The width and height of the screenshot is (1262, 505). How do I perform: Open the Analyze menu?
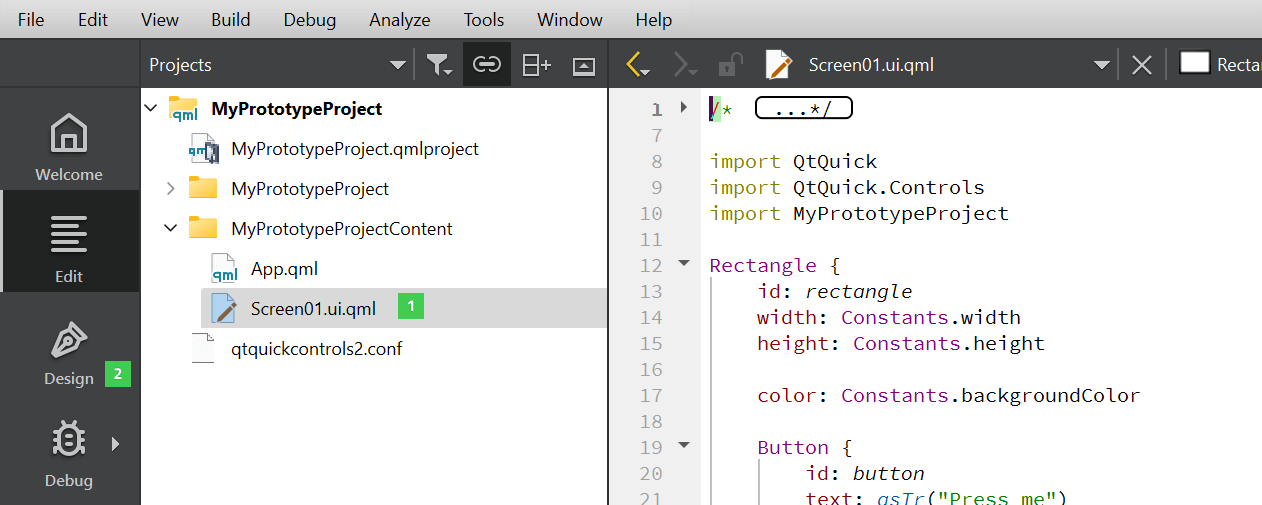coord(399,20)
